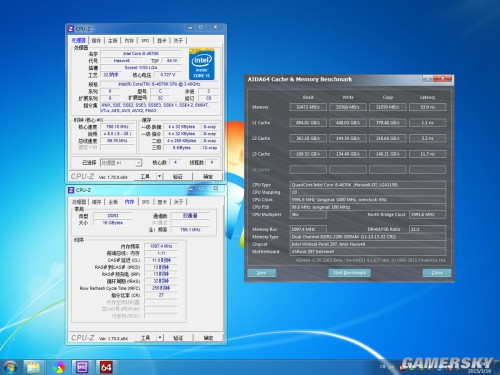Open the Tools dropdown arrow in top CPU-Z window

click(159, 176)
